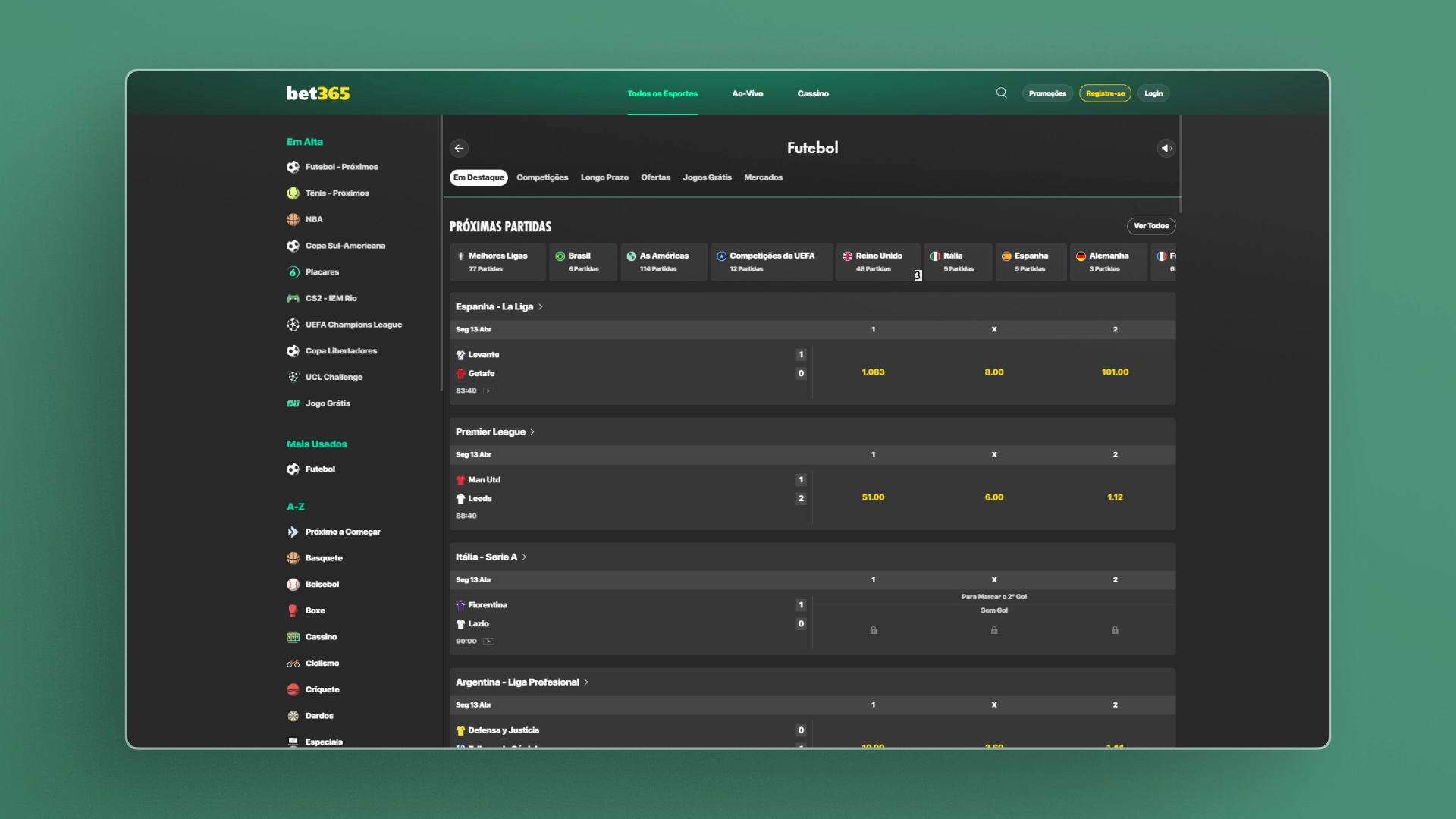Switch to Todos os Esportes tab
Screen dimensions: 1456x819
point(662,93)
